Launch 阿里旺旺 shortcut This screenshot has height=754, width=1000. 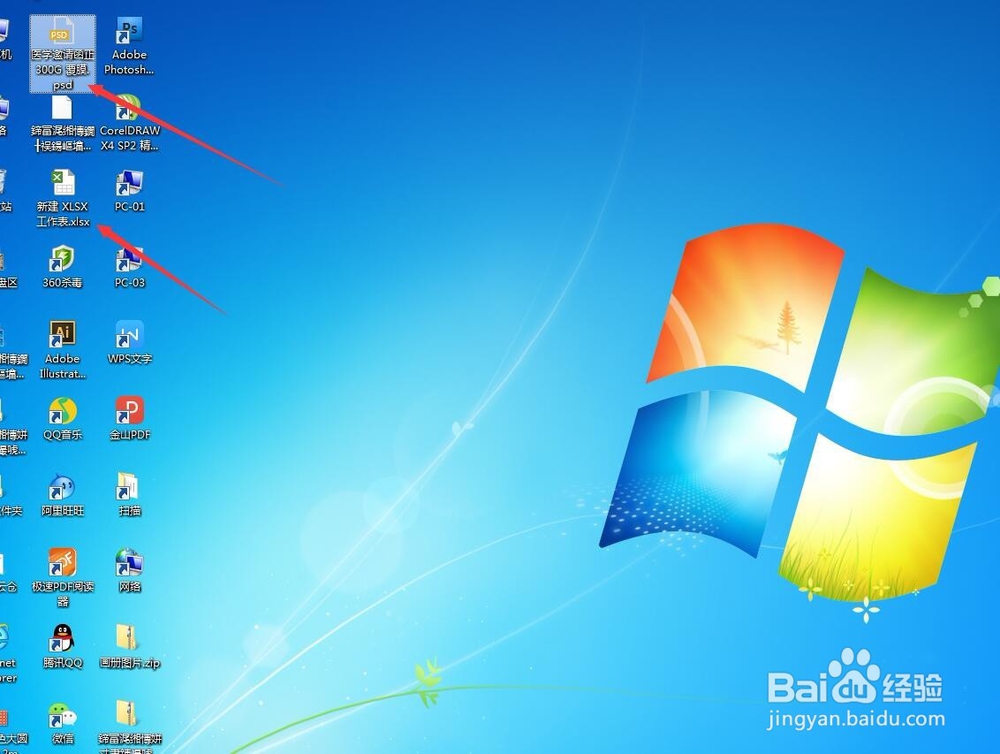tap(62, 494)
